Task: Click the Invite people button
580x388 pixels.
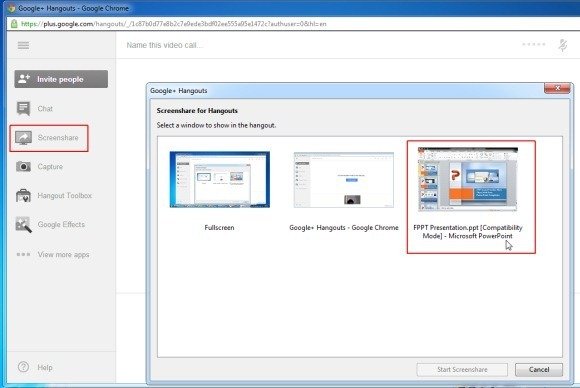Action: coord(61,79)
